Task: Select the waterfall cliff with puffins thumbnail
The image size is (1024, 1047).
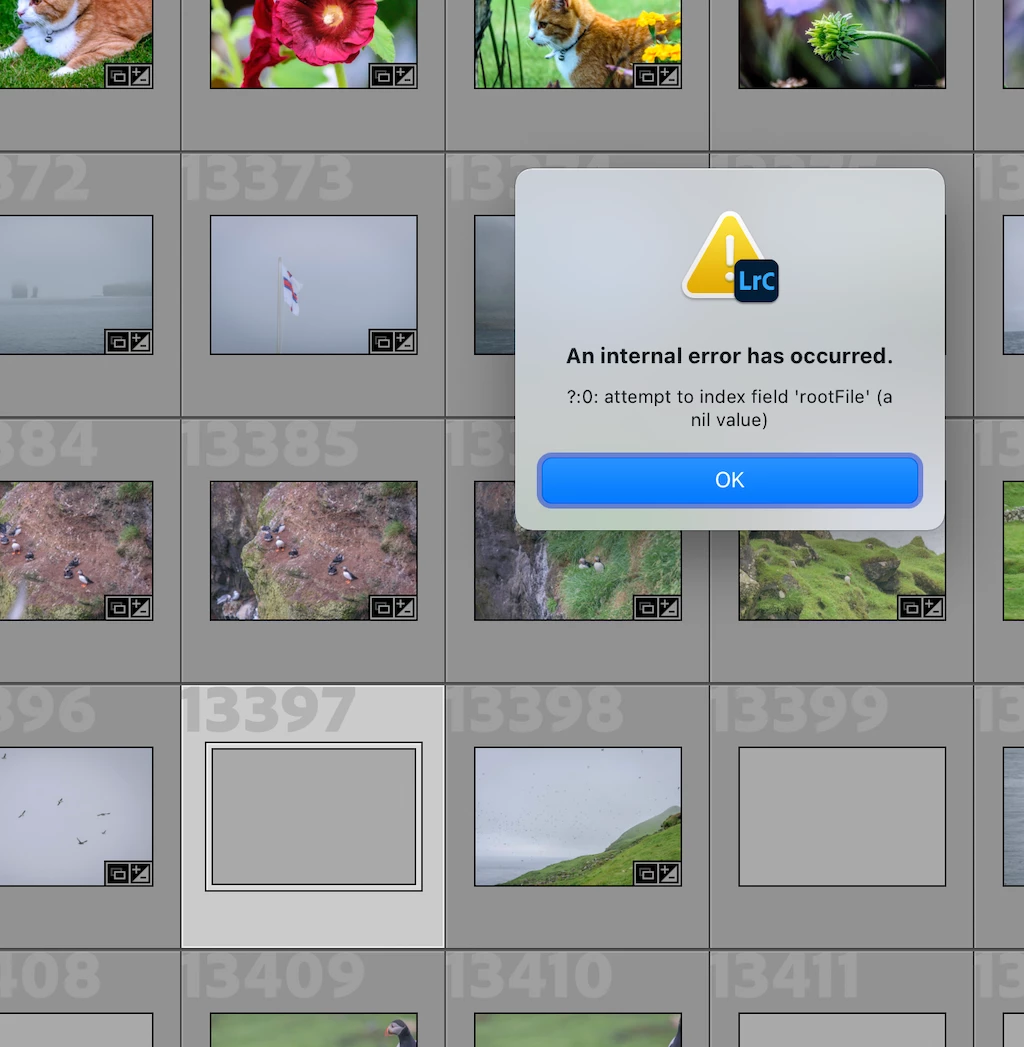Action: coord(578,574)
